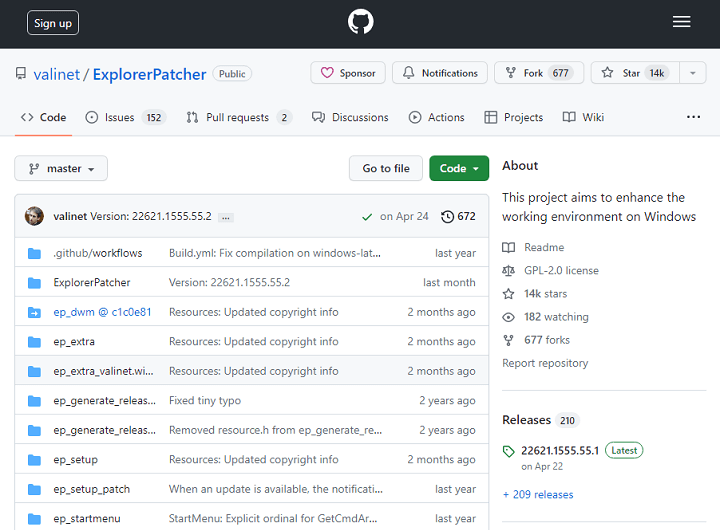Image resolution: width=720 pixels, height=530 pixels.
Task: Click the eye icon next to watching
Action: (508, 317)
